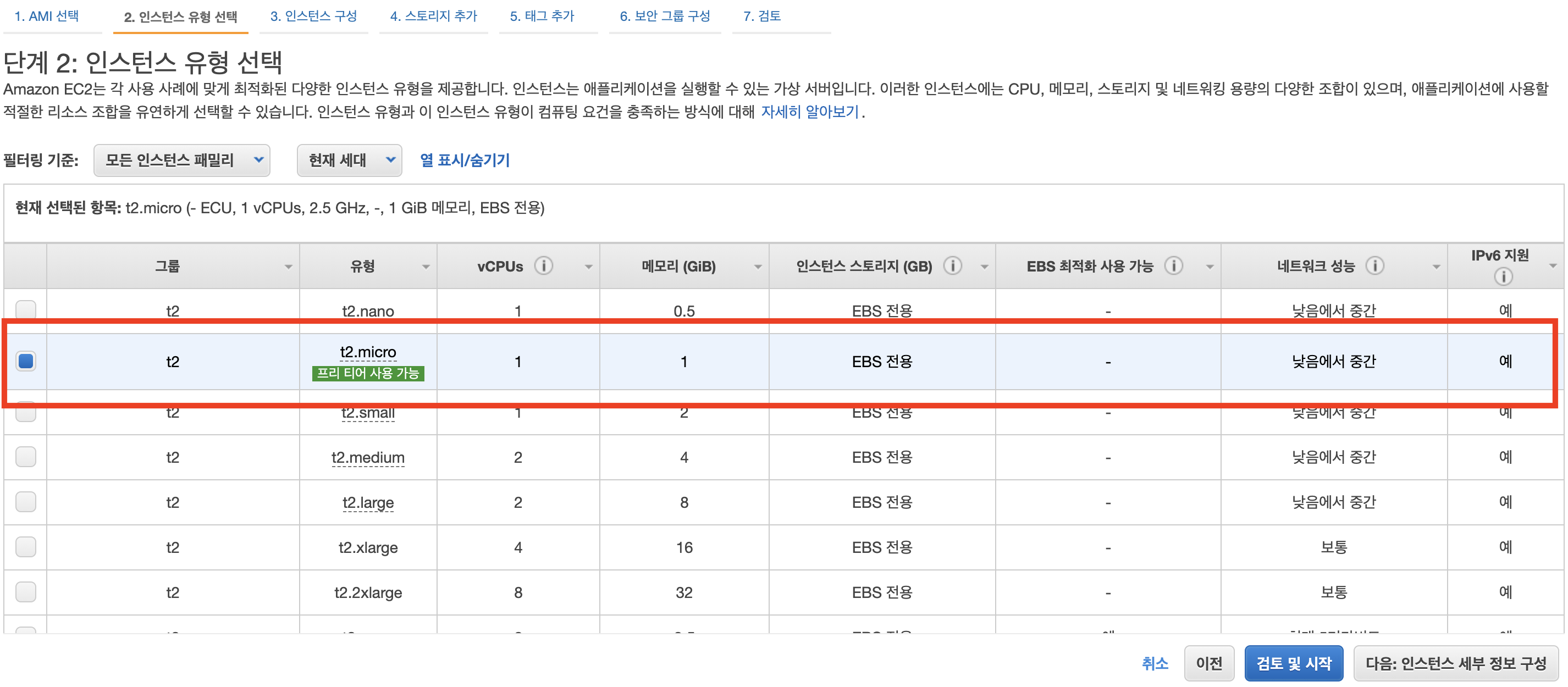
Task: Click the info icon beside 인스턴스 스토리지 (GB)
Action: pyautogui.click(x=952, y=266)
